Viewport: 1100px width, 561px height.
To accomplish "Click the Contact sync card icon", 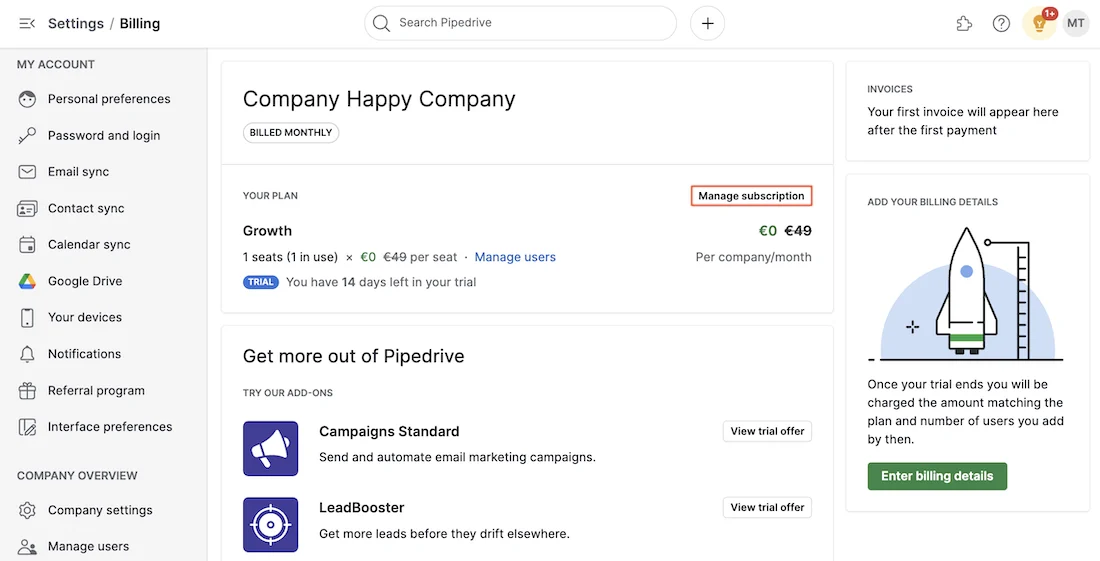I will [x=27, y=208].
